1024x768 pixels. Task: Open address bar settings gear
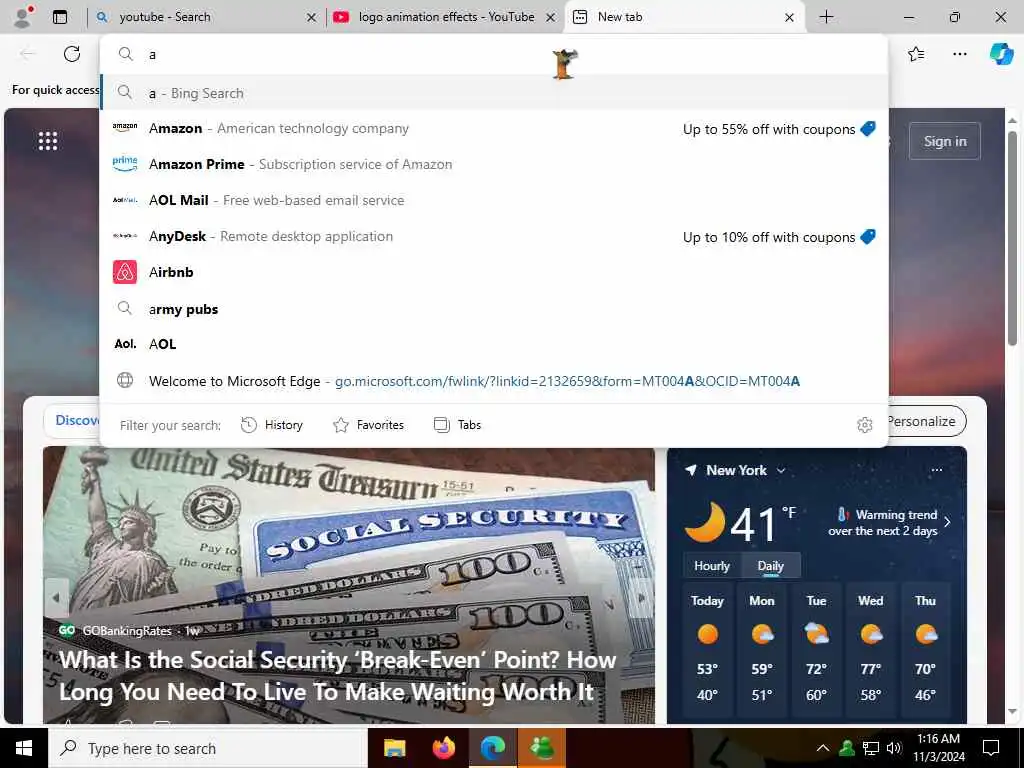(865, 425)
